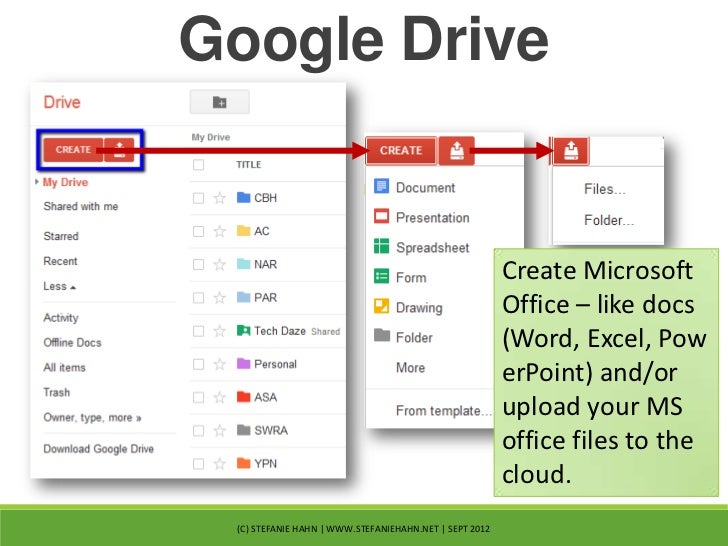Image resolution: width=728 pixels, height=546 pixels.
Task: Collapse the sidebar with Less
Action: coord(59,286)
